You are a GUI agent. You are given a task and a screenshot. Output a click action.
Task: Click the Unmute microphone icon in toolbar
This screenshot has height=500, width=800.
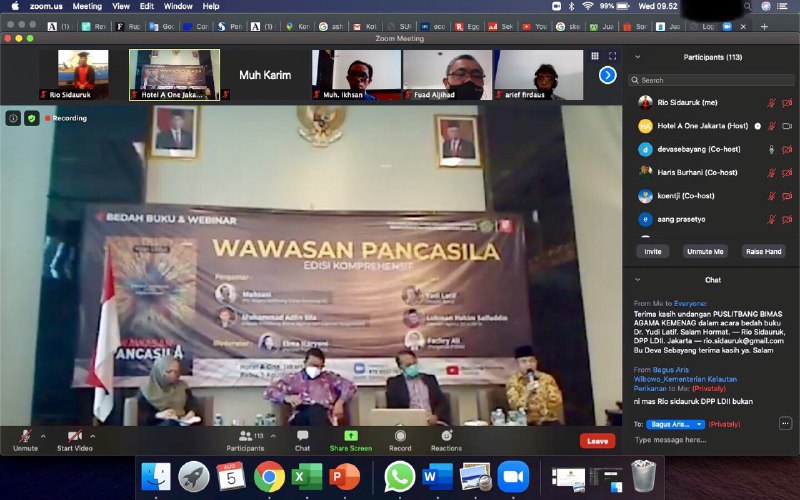[x=25, y=436]
